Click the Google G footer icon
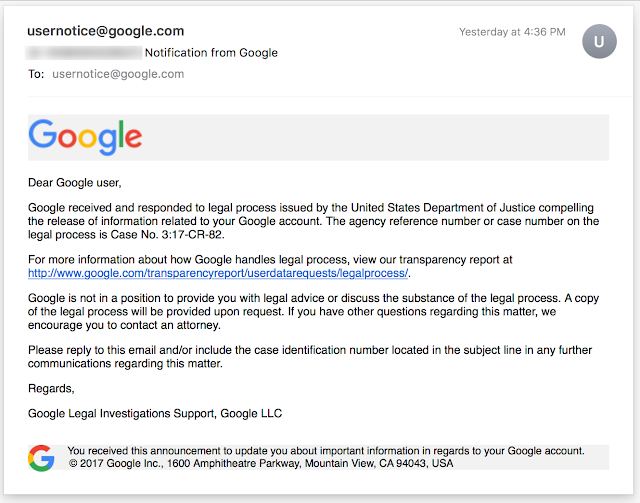 (41, 458)
